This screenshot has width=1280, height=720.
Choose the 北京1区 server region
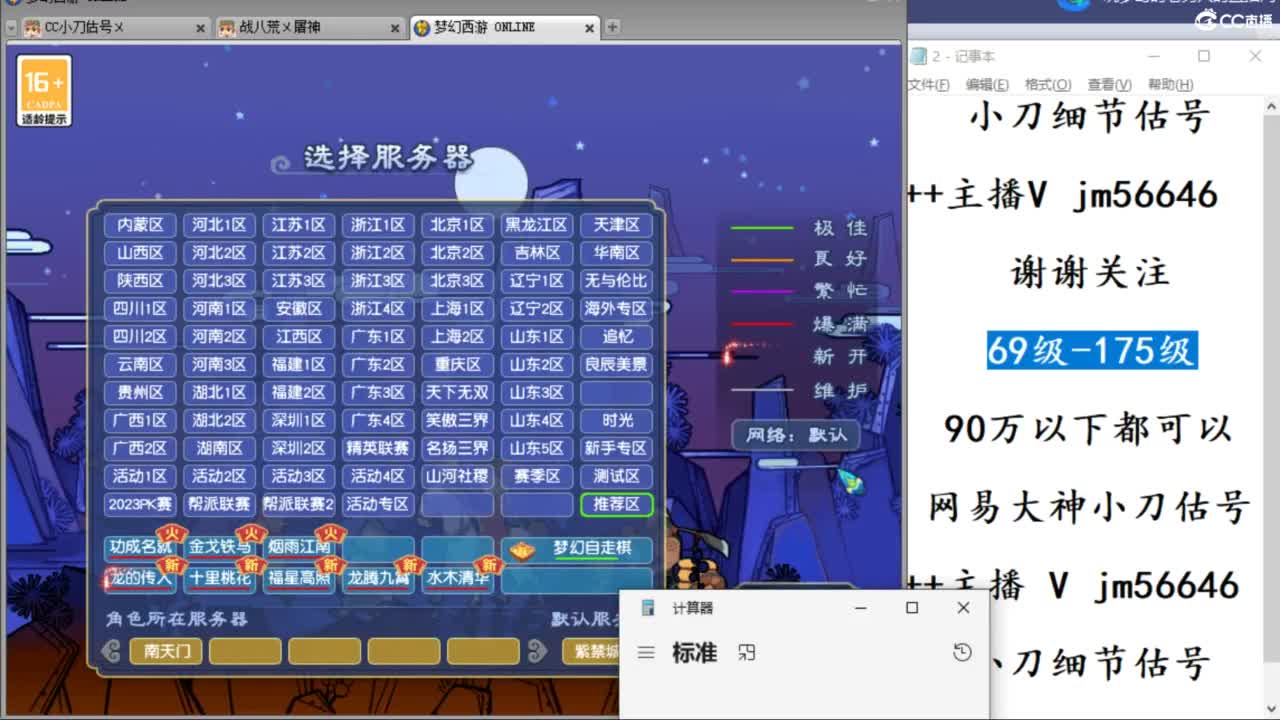457,225
